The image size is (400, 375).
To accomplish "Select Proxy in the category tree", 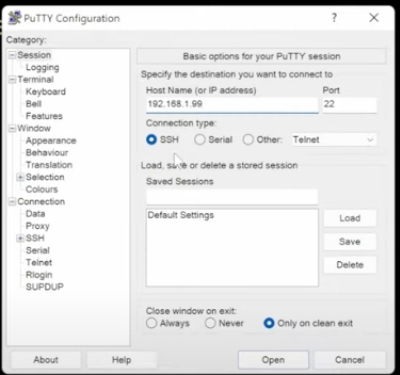I will click(x=38, y=226).
